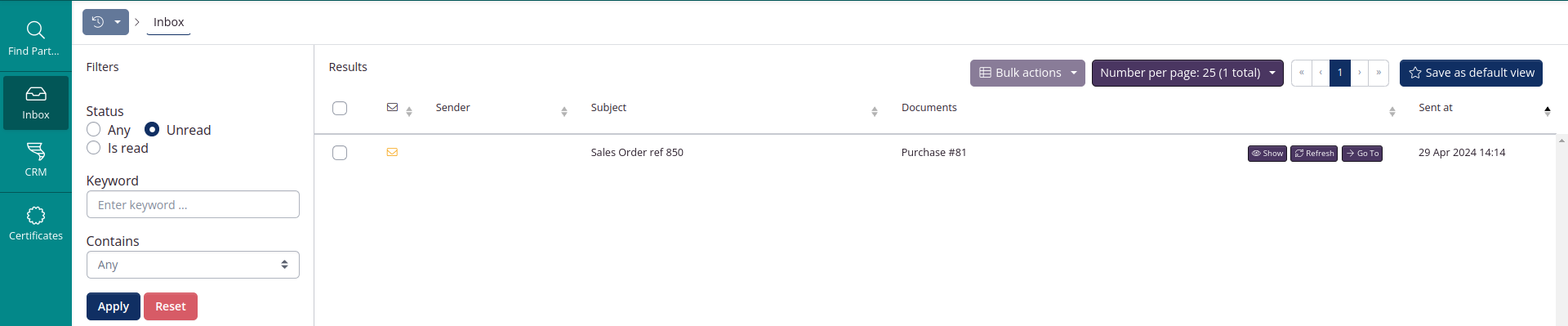
Task: Click the envelope read-status column header icon
Action: (392, 107)
